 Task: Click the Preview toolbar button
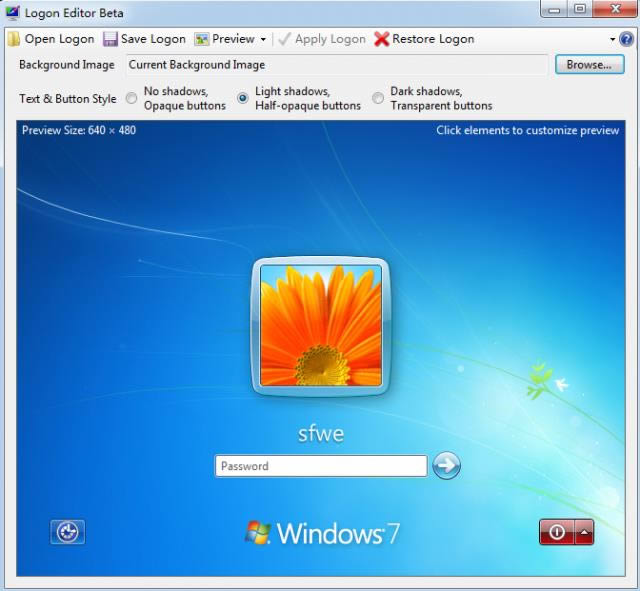coord(225,39)
